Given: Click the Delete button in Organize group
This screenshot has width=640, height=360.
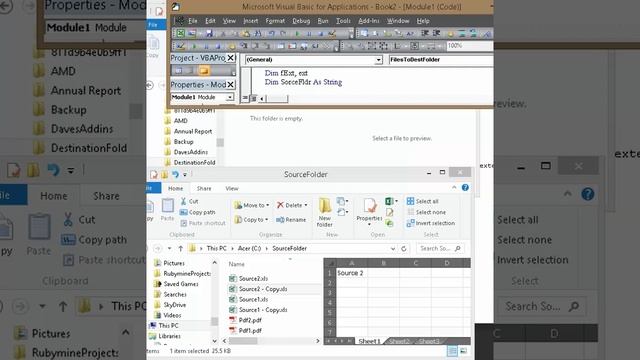Looking at the screenshot, I should [292, 205].
